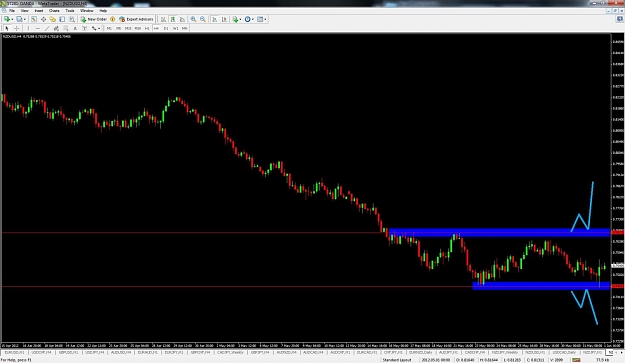The width and height of the screenshot is (625, 363).
Task: Select the D1 timeframe button
Action: point(166,28)
